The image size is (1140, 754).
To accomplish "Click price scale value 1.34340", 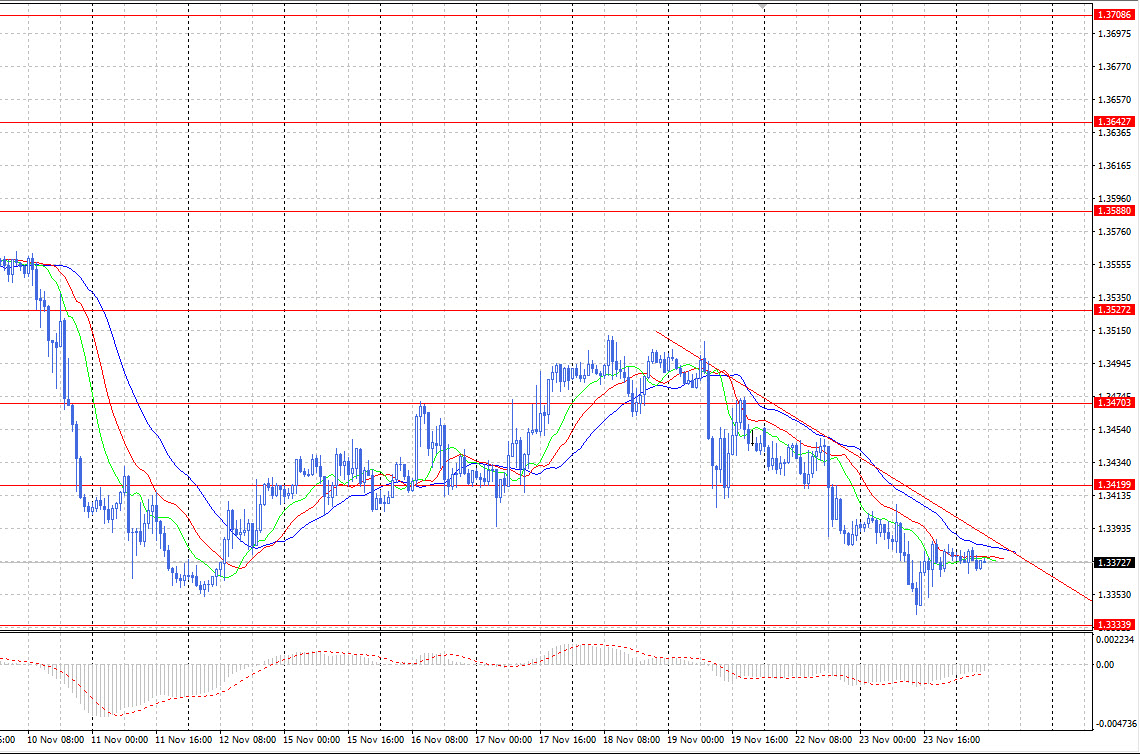I will click(x=1114, y=462).
